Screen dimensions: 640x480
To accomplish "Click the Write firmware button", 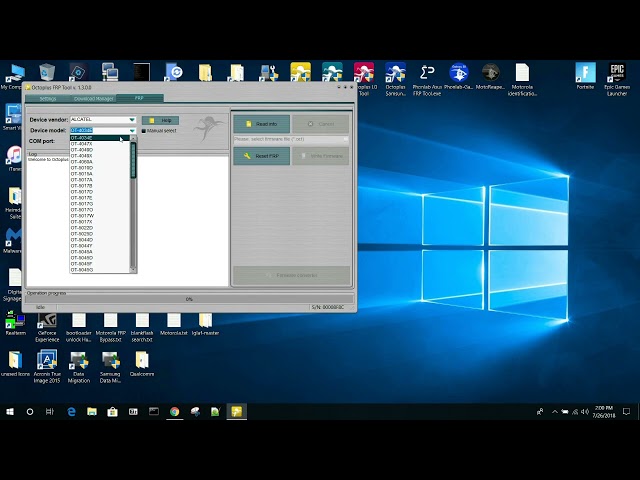I will point(321,156).
